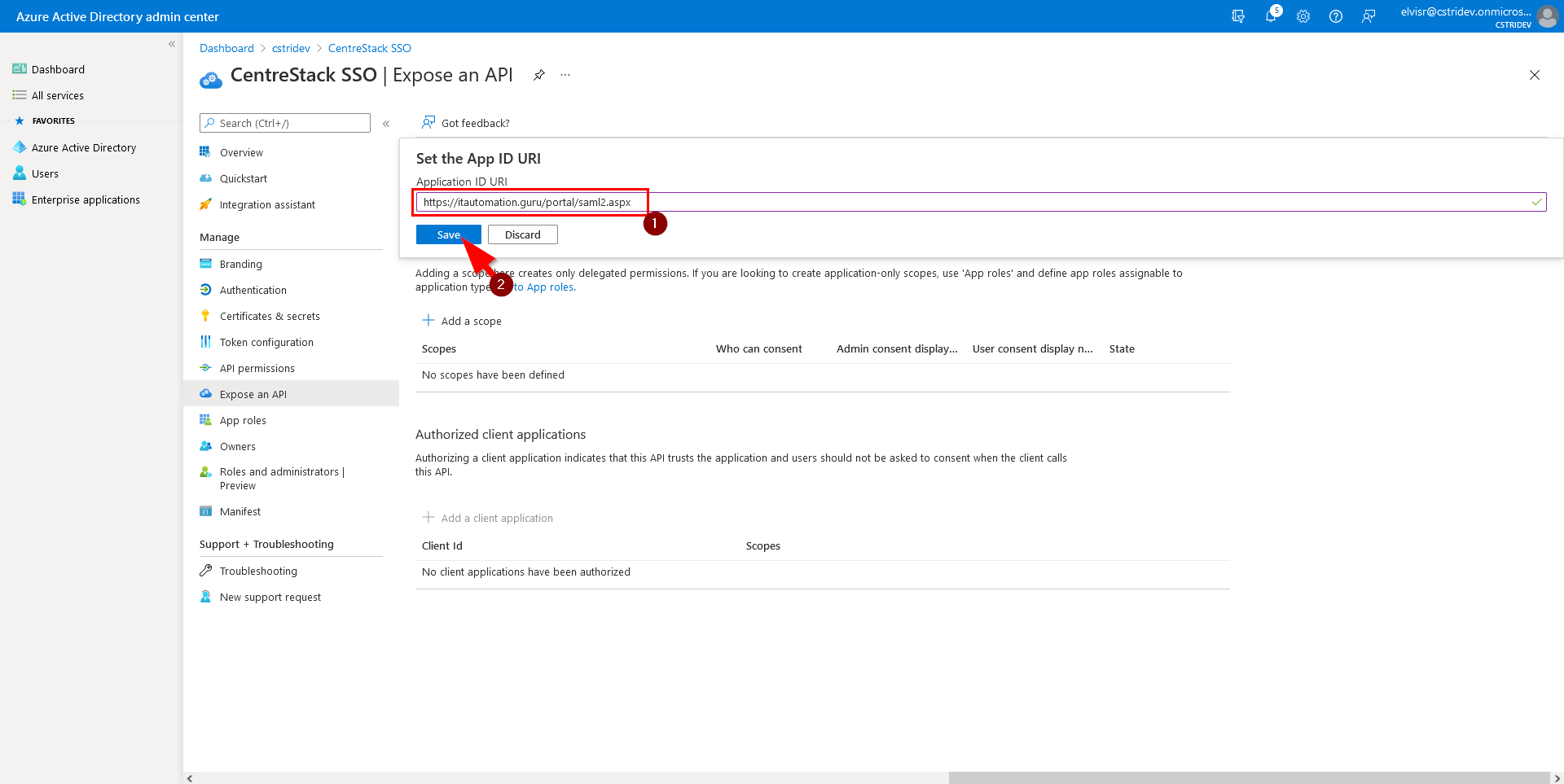Click the CentreStack SSO breadcrumb link

click(370, 48)
